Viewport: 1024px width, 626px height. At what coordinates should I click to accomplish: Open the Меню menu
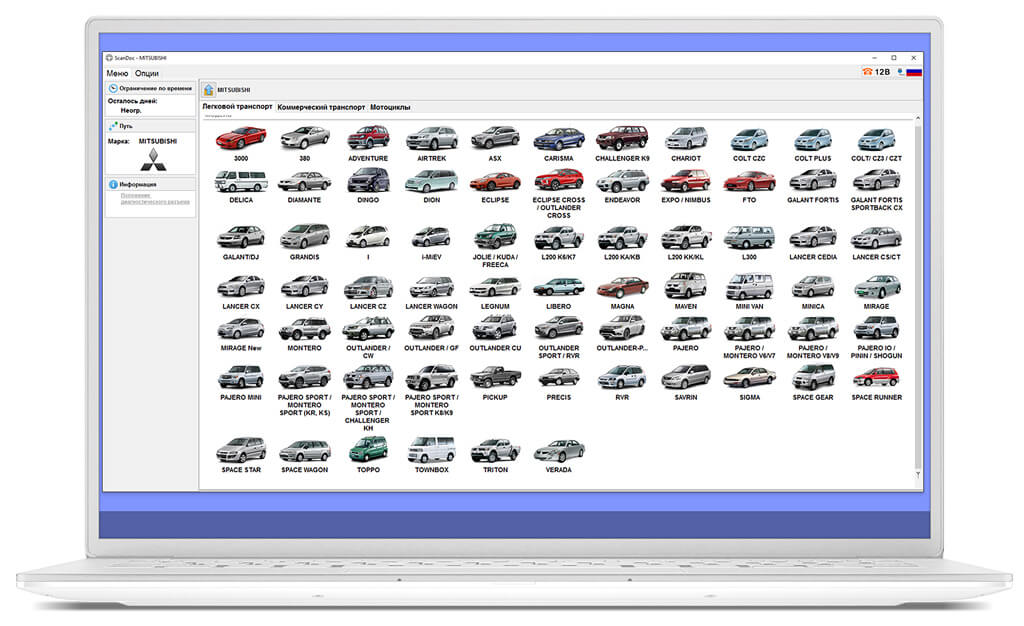(x=118, y=73)
